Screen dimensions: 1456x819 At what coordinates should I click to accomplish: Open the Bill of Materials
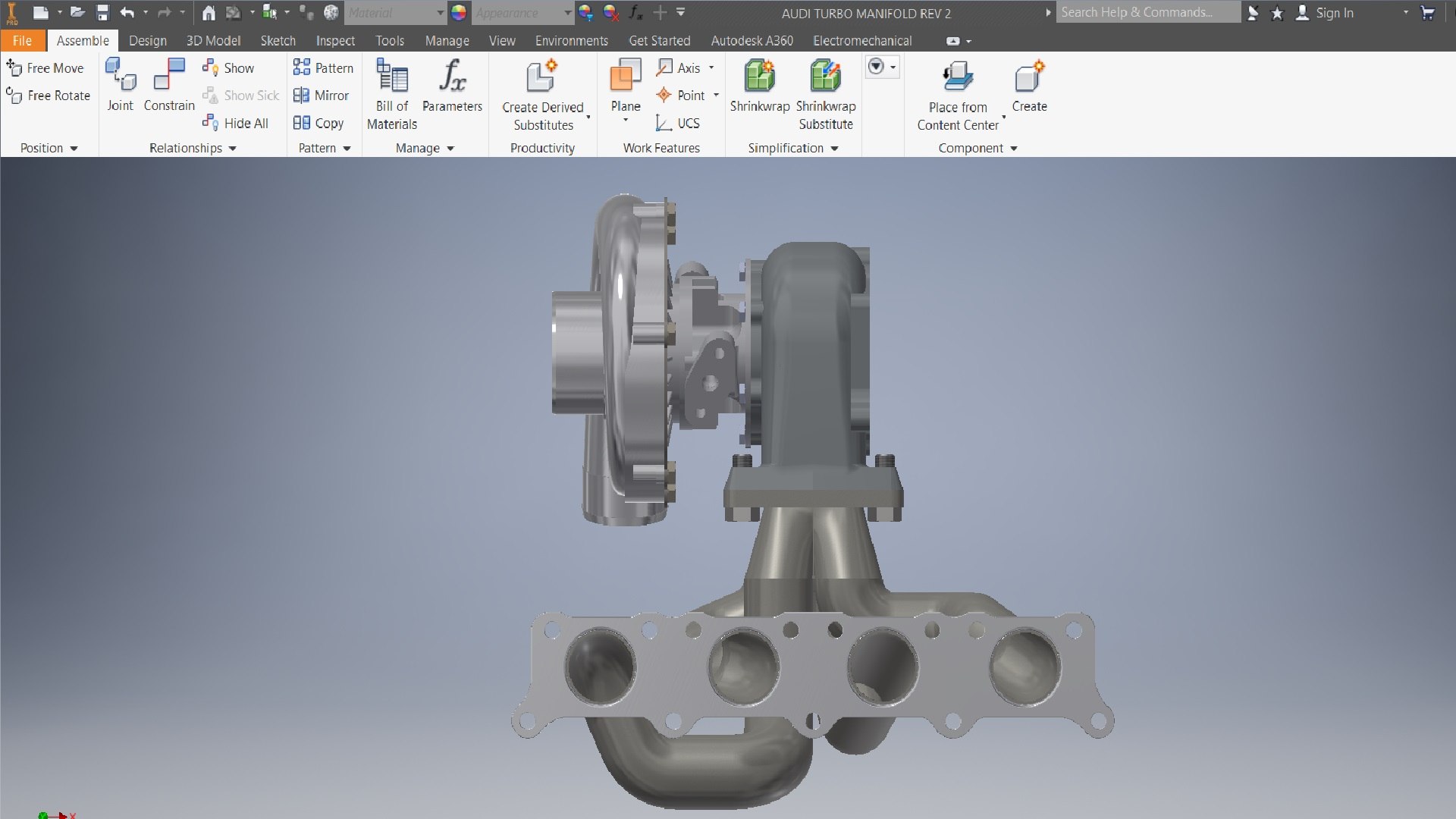[392, 94]
